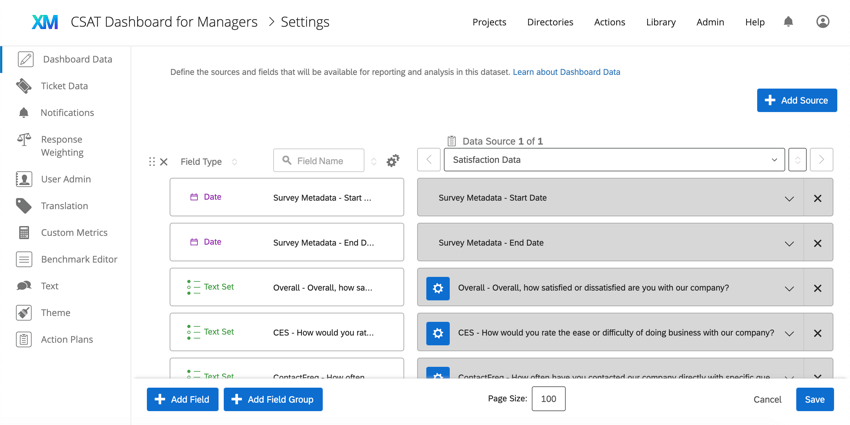The width and height of the screenshot is (850, 425).
Task: Open Learn about Dashboard Data link
Action: point(566,72)
